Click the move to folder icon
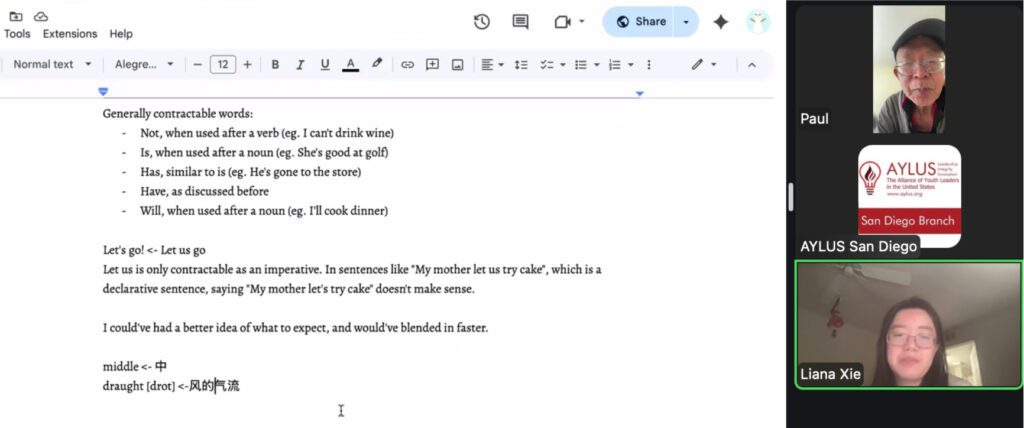Viewport: 1024px width, 428px height. [x=15, y=16]
